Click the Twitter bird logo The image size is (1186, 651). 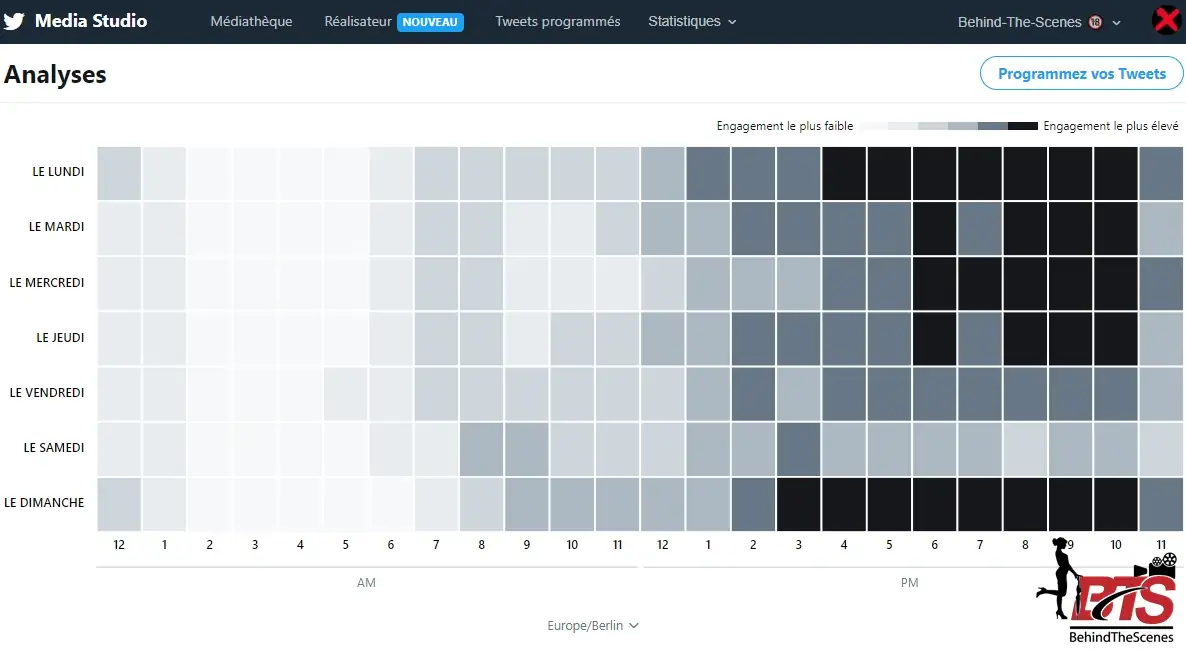[x=14, y=21]
